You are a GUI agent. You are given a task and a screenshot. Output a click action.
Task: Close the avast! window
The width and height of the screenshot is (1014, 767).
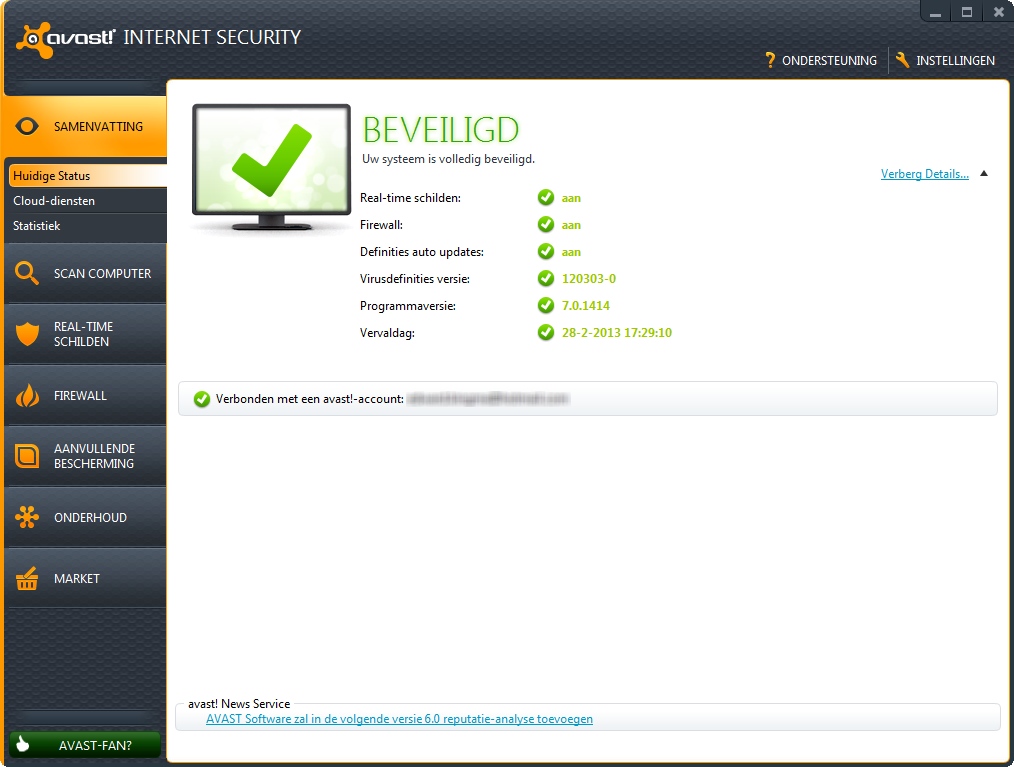click(998, 12)
